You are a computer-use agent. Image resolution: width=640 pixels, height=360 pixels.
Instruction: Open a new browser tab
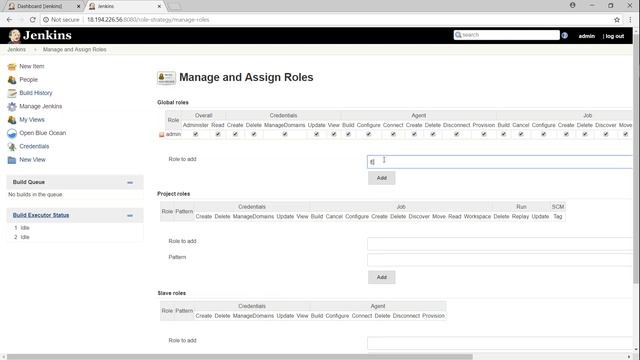(174, 6)
